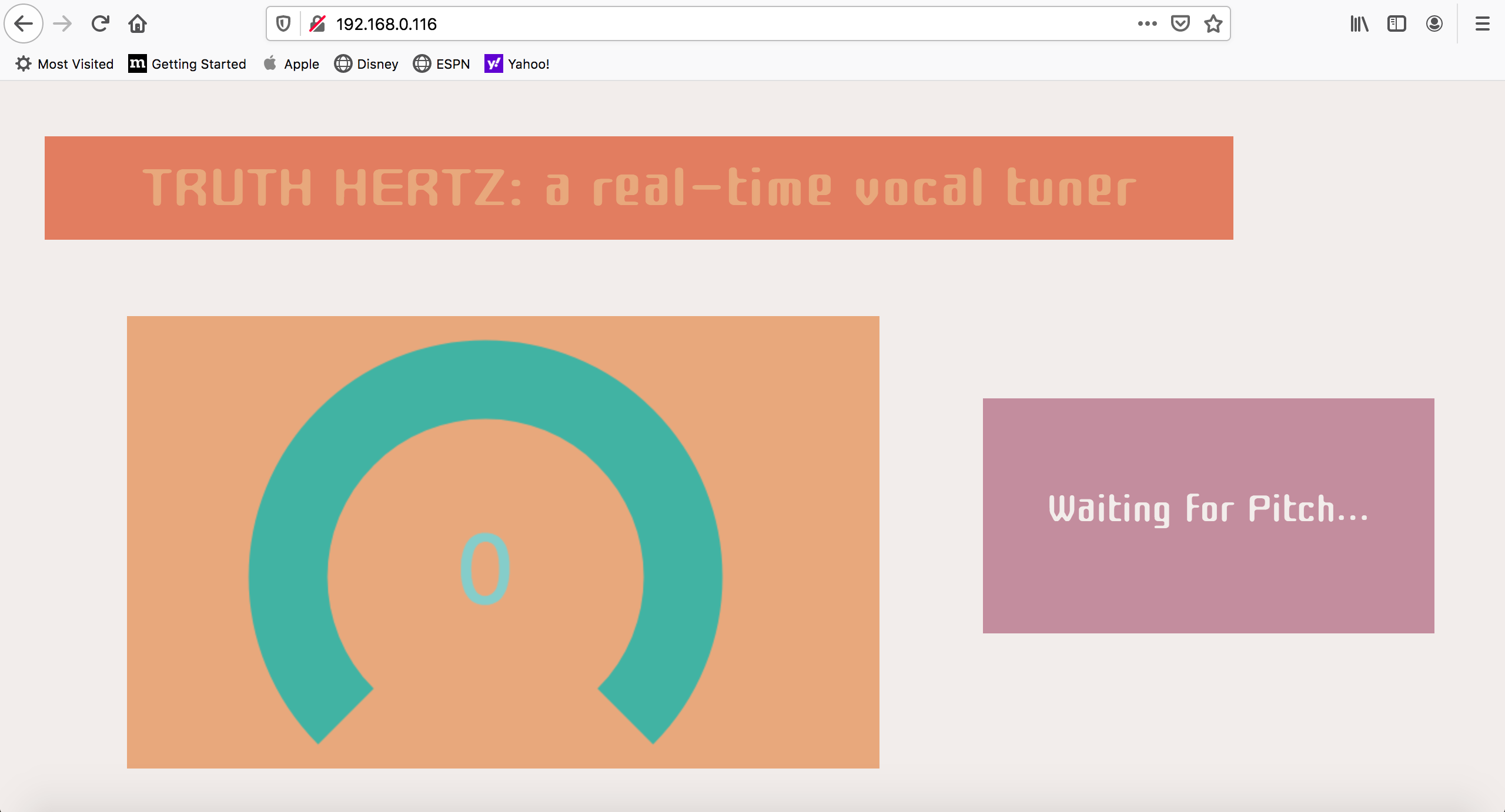The height and width of the screenshot is (812, 1505).
Task: Open the Apple bookmark
Action: [292, 64]
